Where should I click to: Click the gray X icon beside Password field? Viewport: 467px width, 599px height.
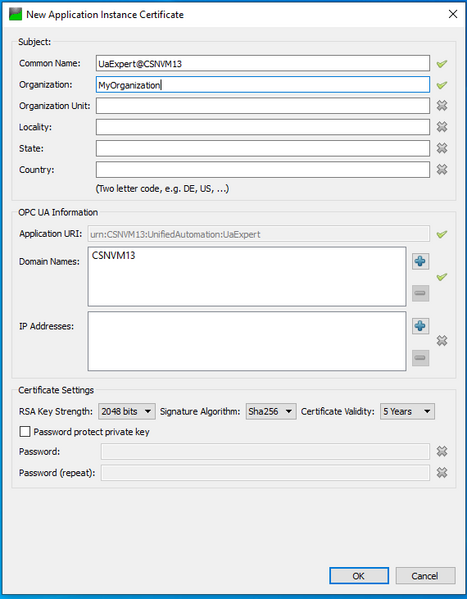[x=442, y=452]
